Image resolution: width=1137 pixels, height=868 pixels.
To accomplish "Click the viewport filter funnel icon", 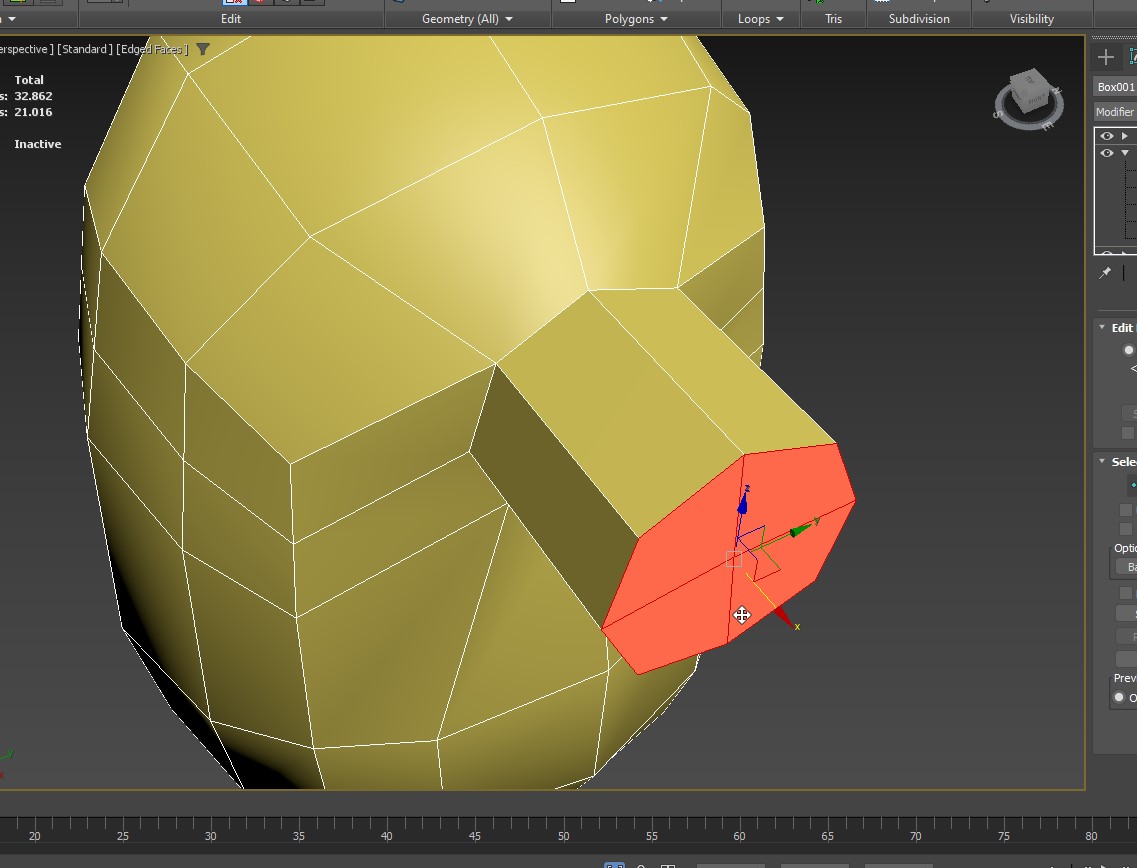I will point(203,49).
